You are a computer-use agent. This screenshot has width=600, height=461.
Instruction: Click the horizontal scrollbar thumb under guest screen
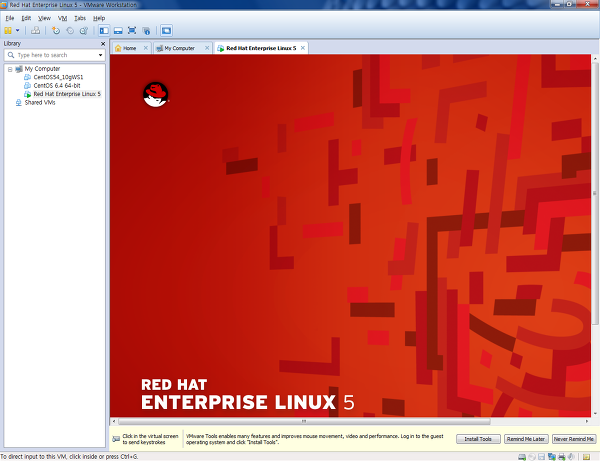[304, 421]
